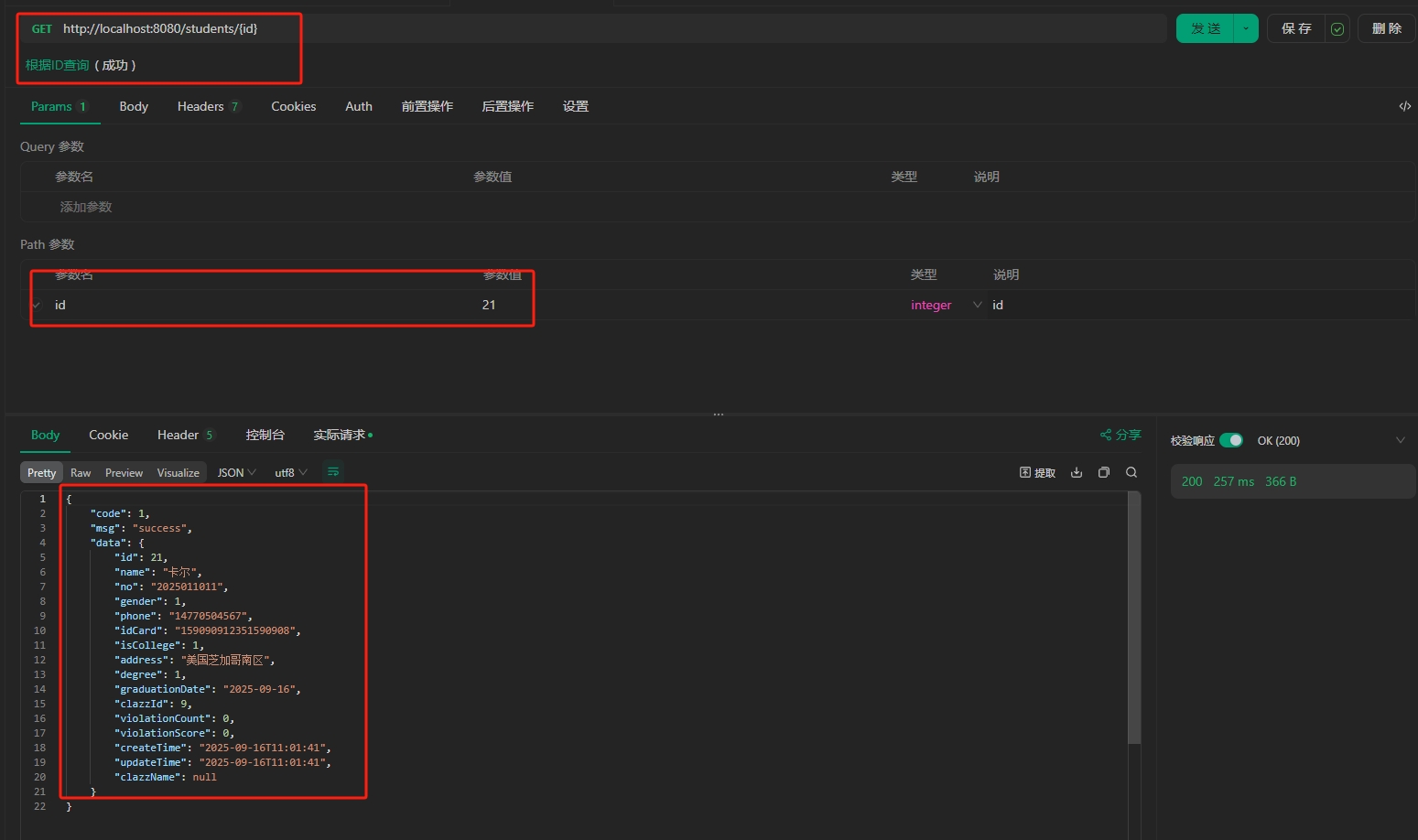The image size is (1418, 840).
Task: Copy the response body with copy icon
Action: tap(1104, 472)
